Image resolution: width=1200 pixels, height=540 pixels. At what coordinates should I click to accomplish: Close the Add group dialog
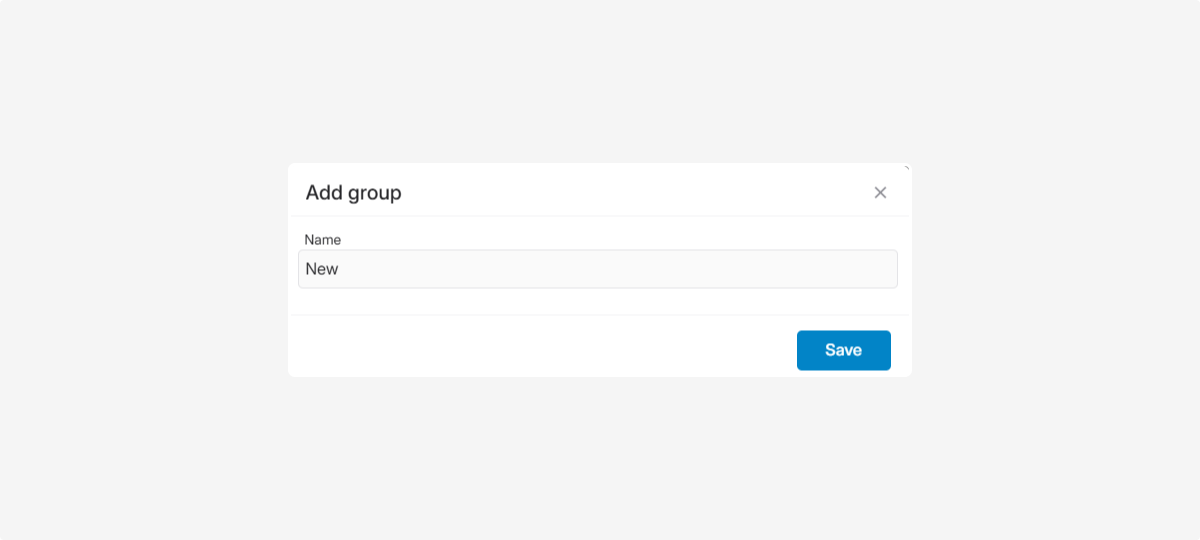point(880,193)
